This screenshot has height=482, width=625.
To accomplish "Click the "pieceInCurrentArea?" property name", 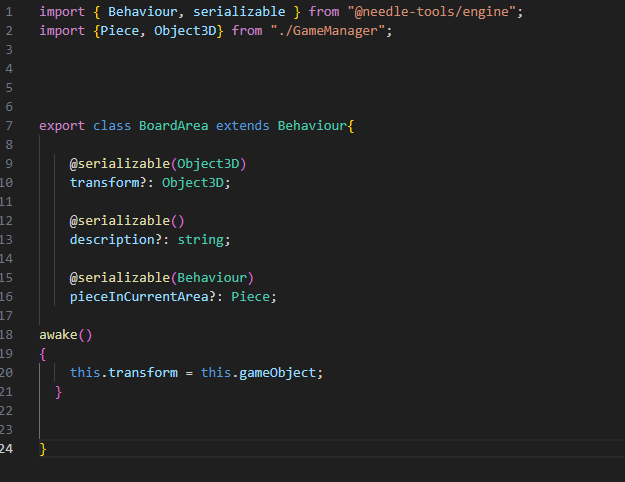I will [143, 297].
